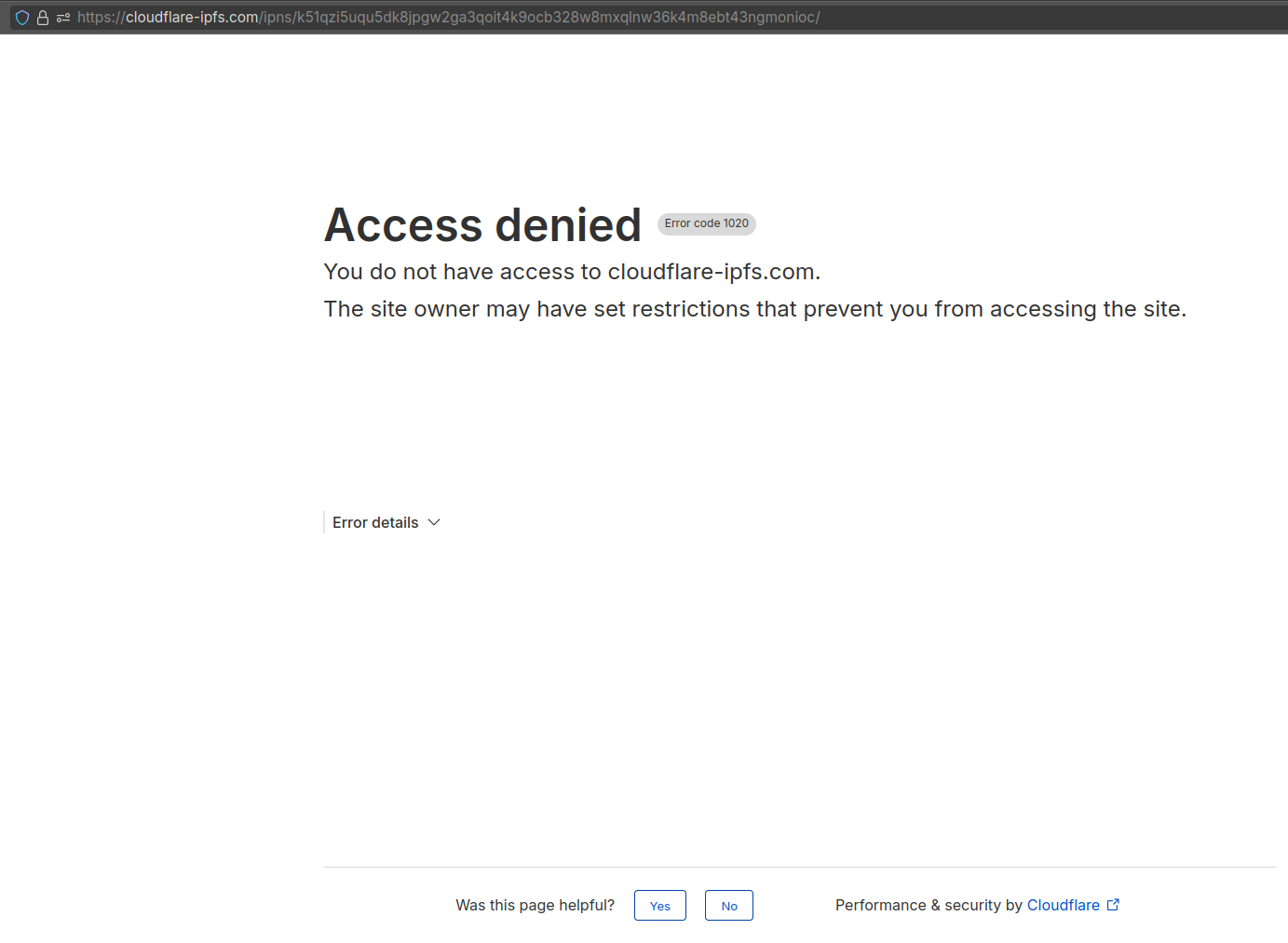Viewport: 1288px width, 943px height.
Task: Answer Yes to page helpful question
Action: point(660,906)
